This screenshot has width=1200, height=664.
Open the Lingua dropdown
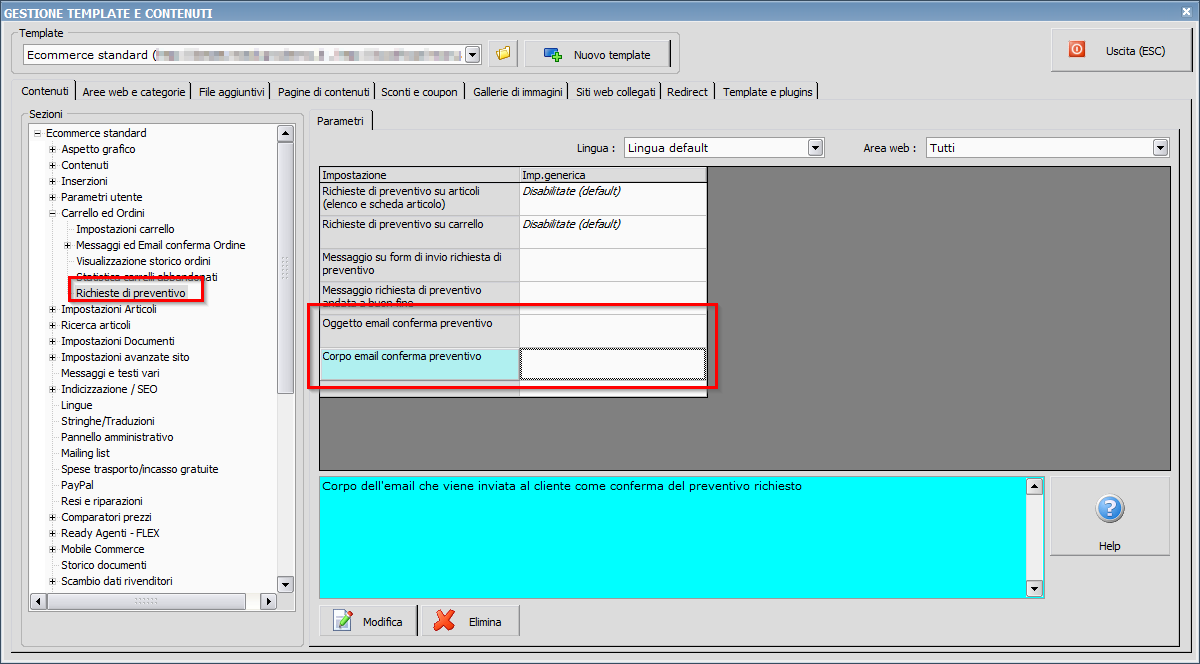pyautogui.click(x=815, y=148)
